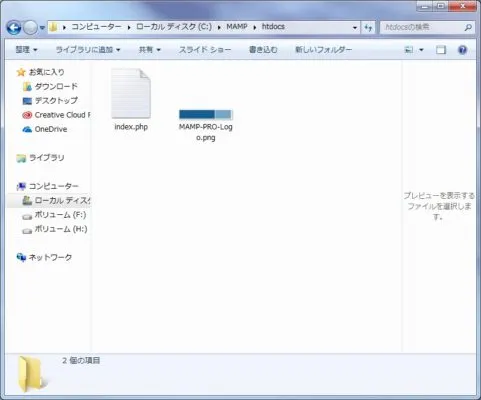Click the change view icon
This screenshot has width=481, height=400.
(409, 50)
